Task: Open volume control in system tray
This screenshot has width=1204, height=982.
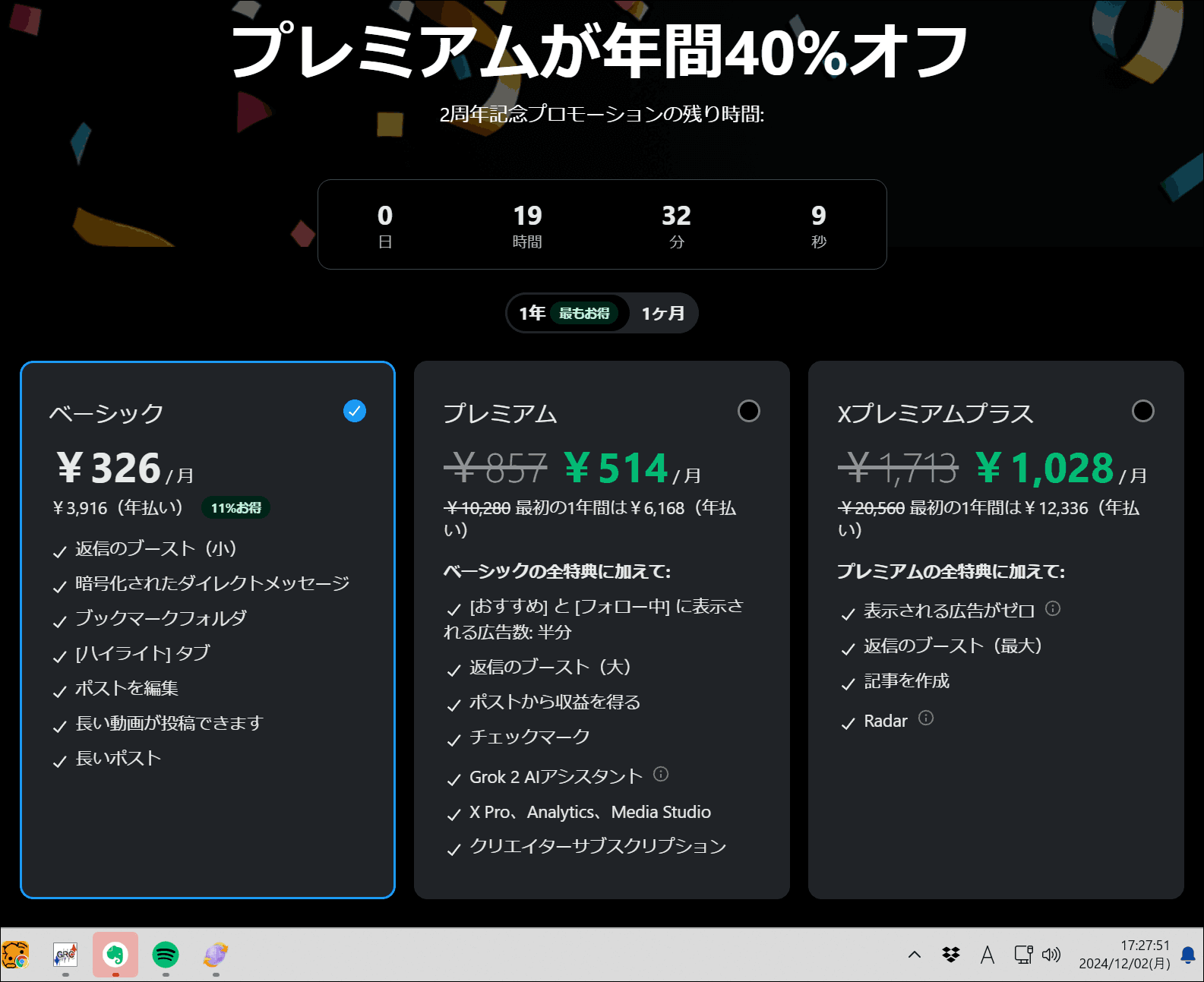Action: click(x=1051, y=955)
